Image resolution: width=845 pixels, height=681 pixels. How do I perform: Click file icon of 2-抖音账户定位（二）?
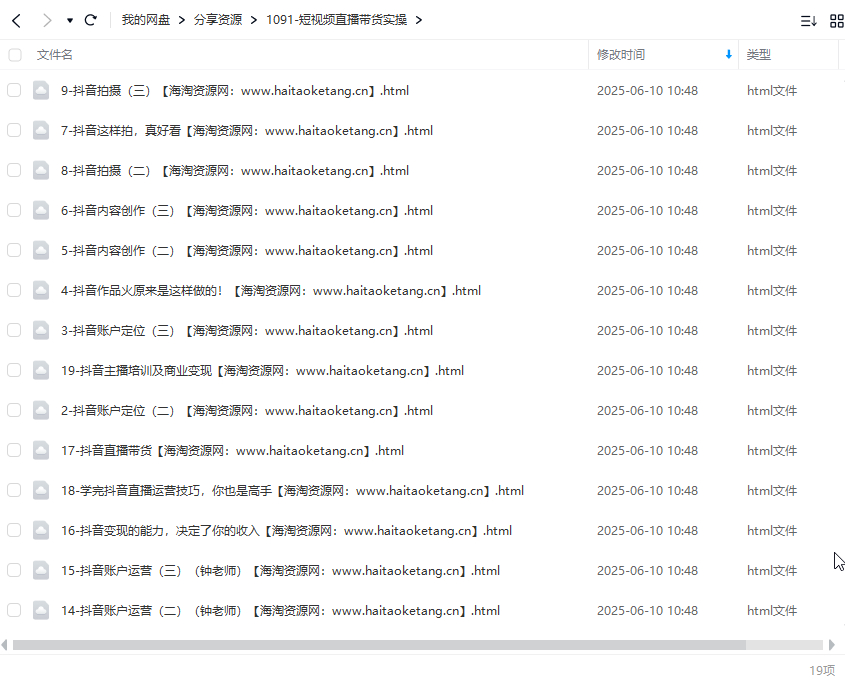[x=41, y=411]
